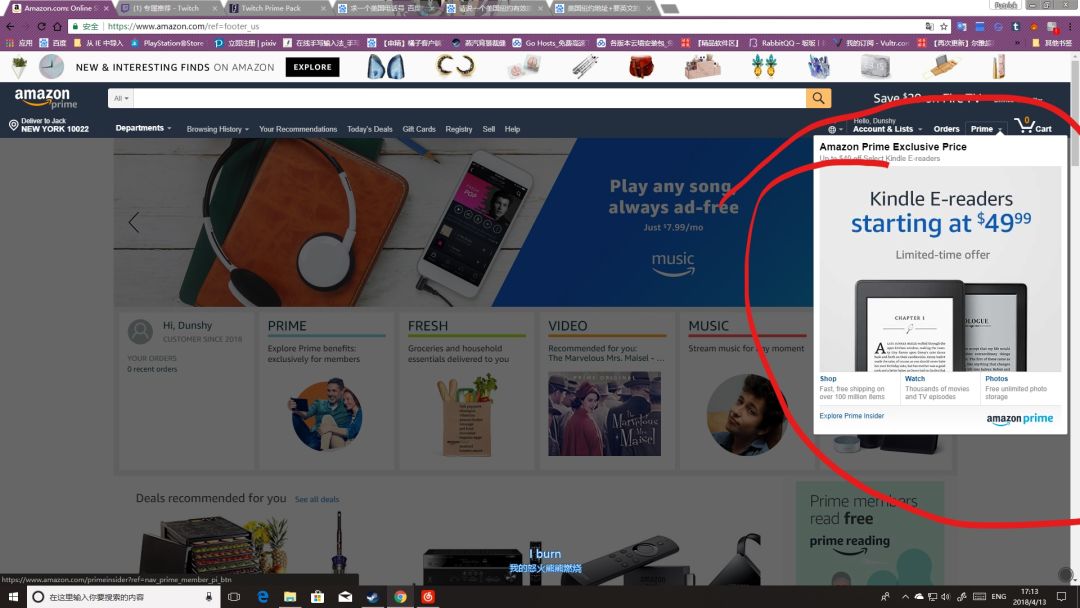Select the Amazon.com Online browser tab
The width and height of the screenshot is (1080, 608).
tap(58, 8)
